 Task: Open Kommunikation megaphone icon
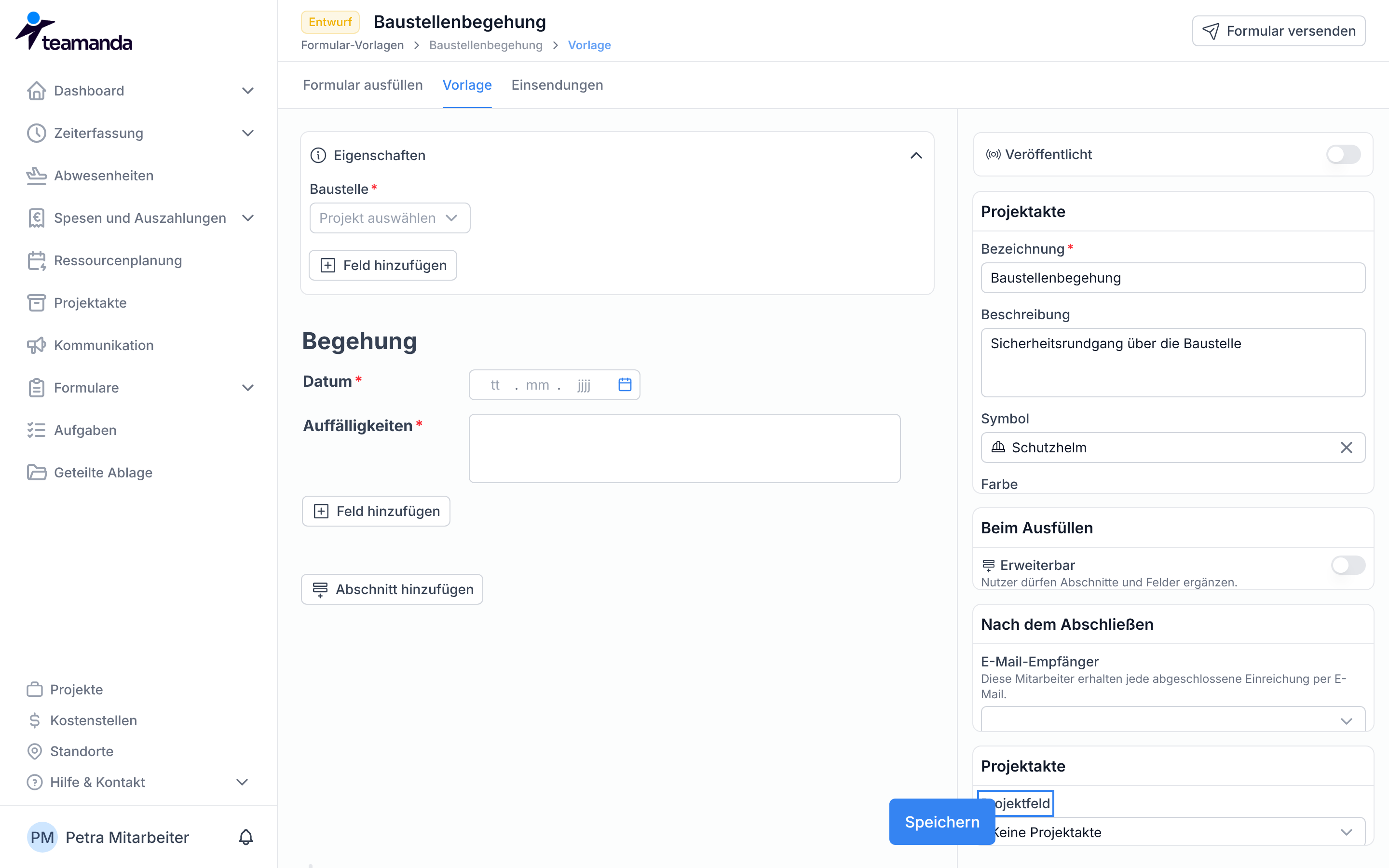point(36,346)
